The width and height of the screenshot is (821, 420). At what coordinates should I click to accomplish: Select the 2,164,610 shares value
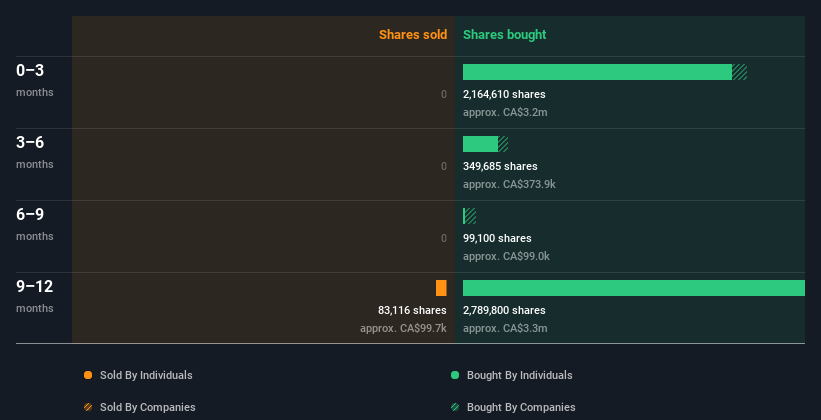[x=504, y=94]
